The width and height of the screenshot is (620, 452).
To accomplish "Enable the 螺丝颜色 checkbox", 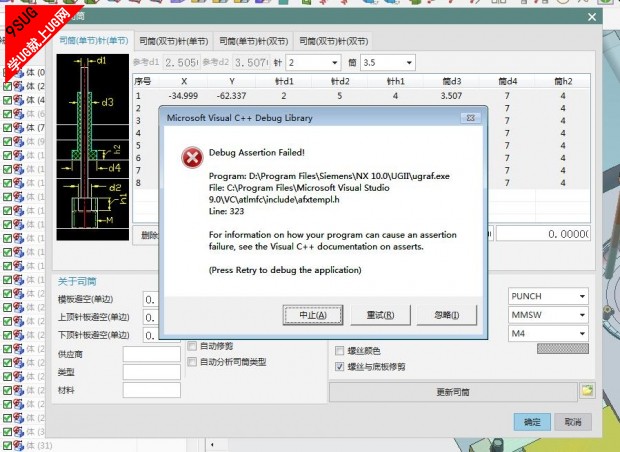I will [x=339, y=351].
